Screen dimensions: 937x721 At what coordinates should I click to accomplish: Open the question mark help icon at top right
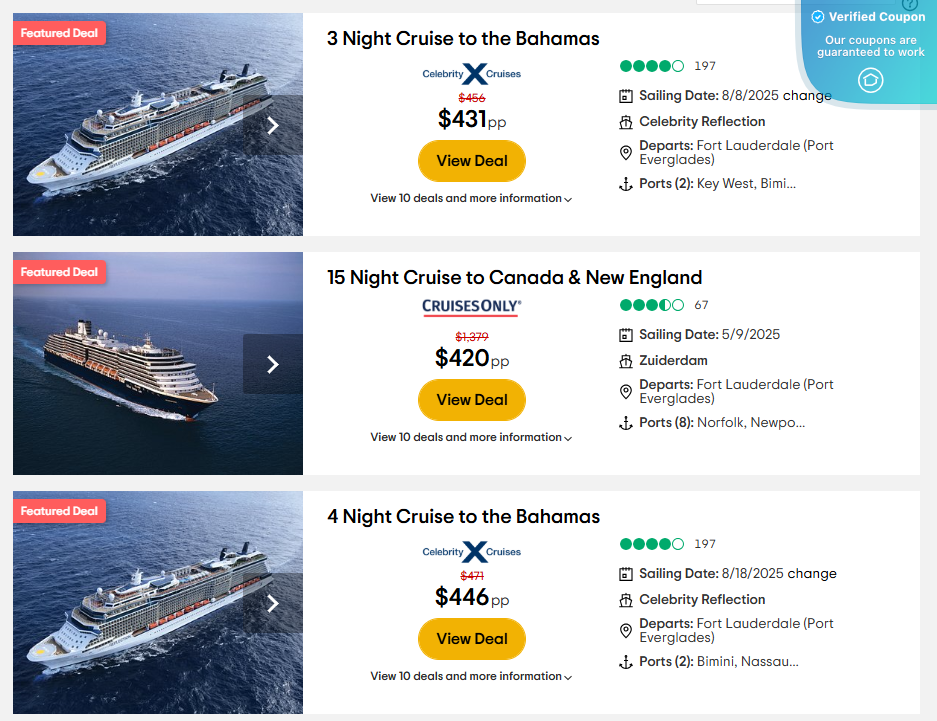(x=908, y=6)
